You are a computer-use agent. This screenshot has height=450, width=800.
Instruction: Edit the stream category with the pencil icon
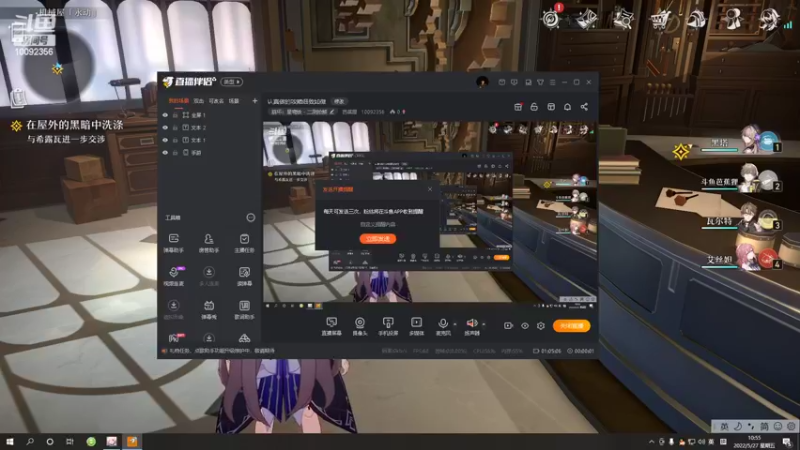tap(332, 112)
